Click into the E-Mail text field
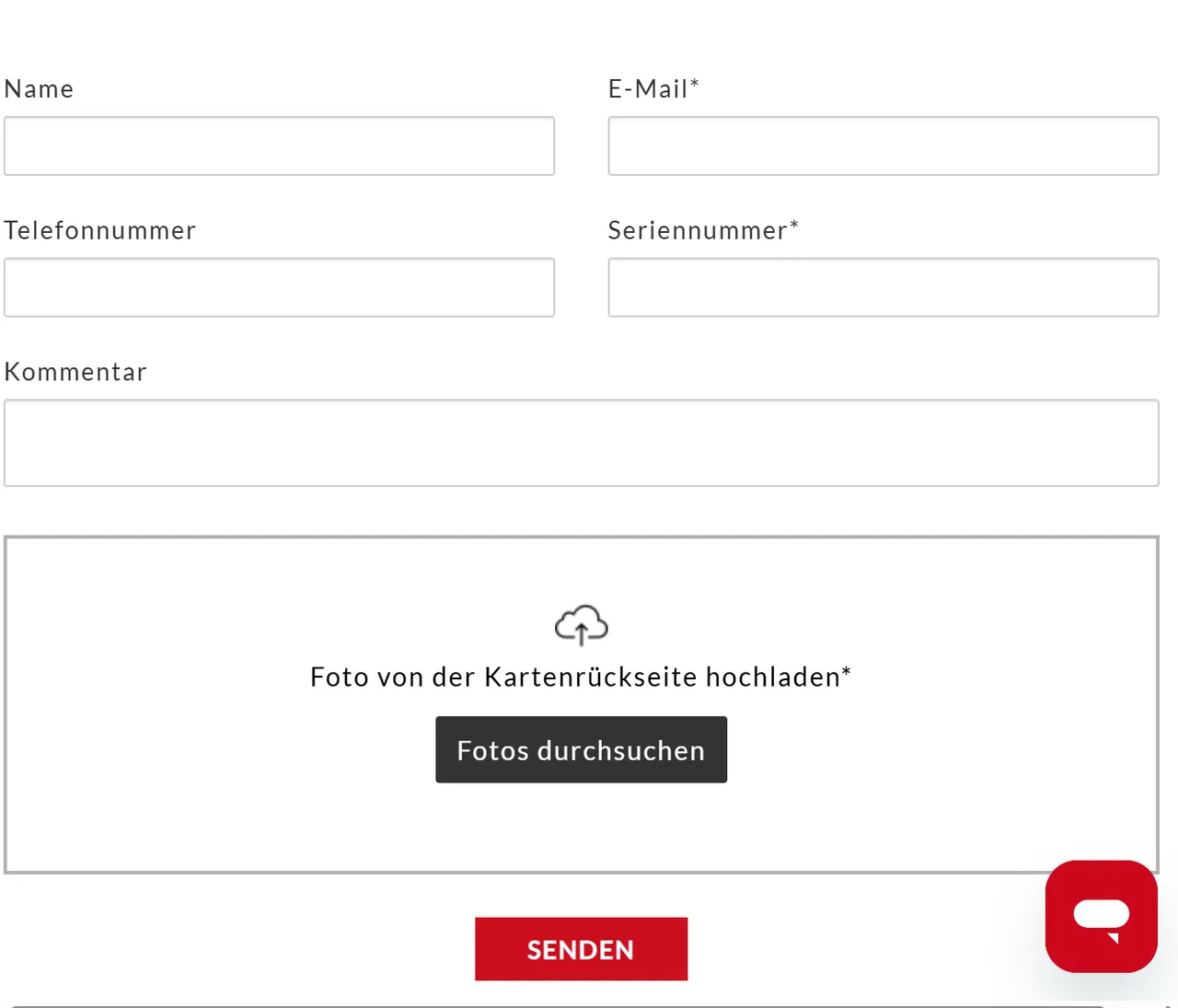The height and width of the screenshot is (1008, 1178). click(x=883, y=145)
